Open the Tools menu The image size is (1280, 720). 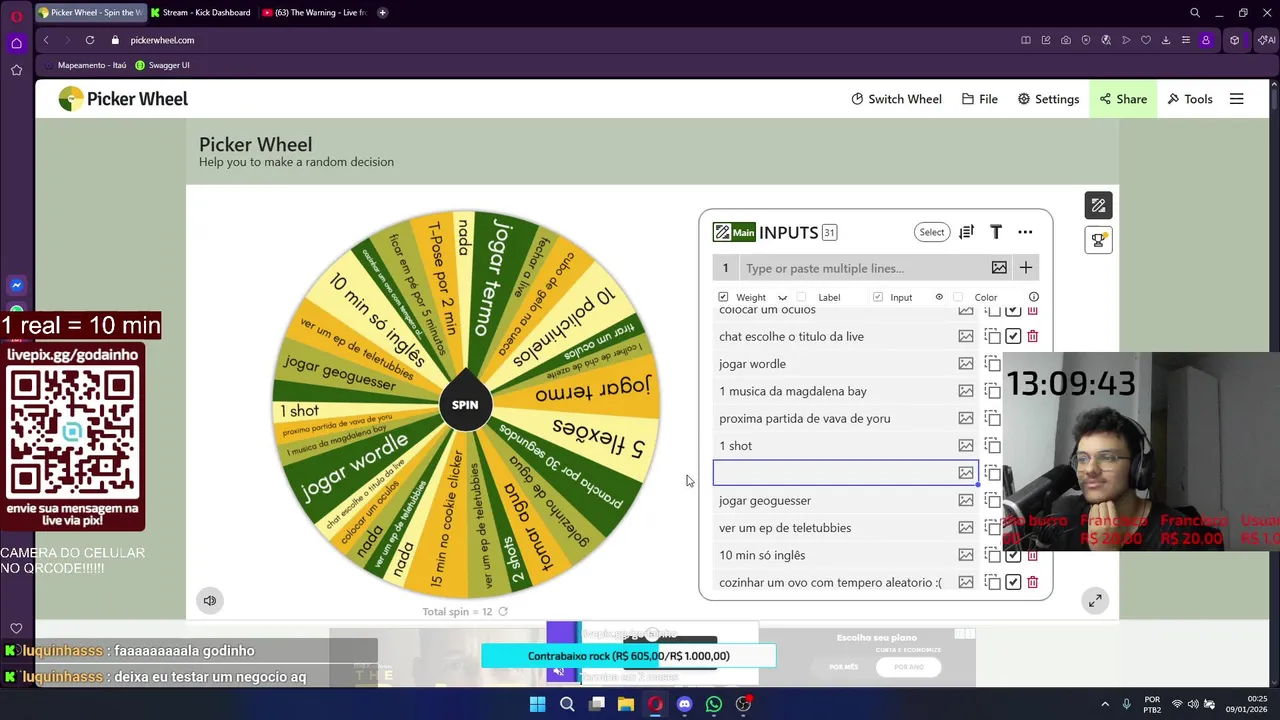coord(1190,99)
